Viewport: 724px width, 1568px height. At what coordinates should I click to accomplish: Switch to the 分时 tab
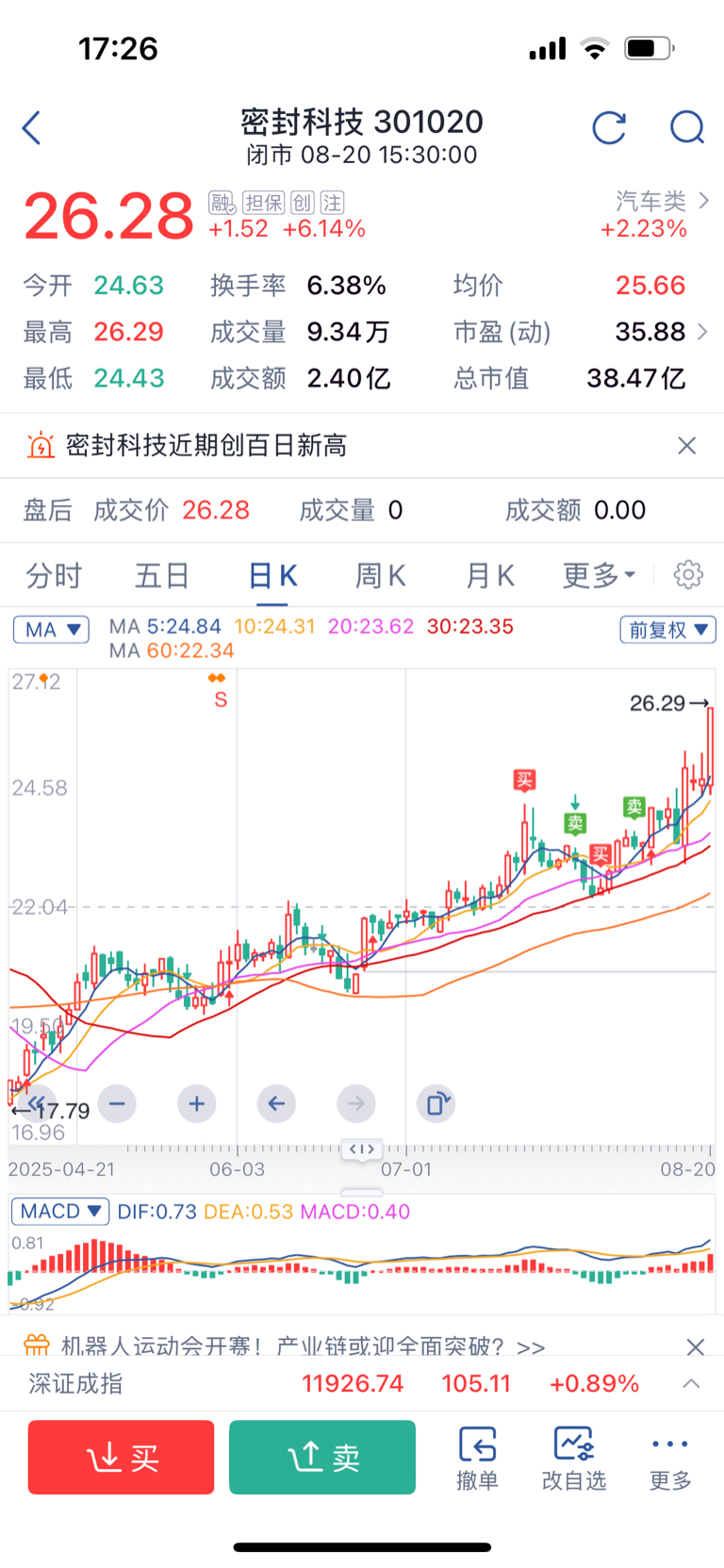[x=54, y=575]
